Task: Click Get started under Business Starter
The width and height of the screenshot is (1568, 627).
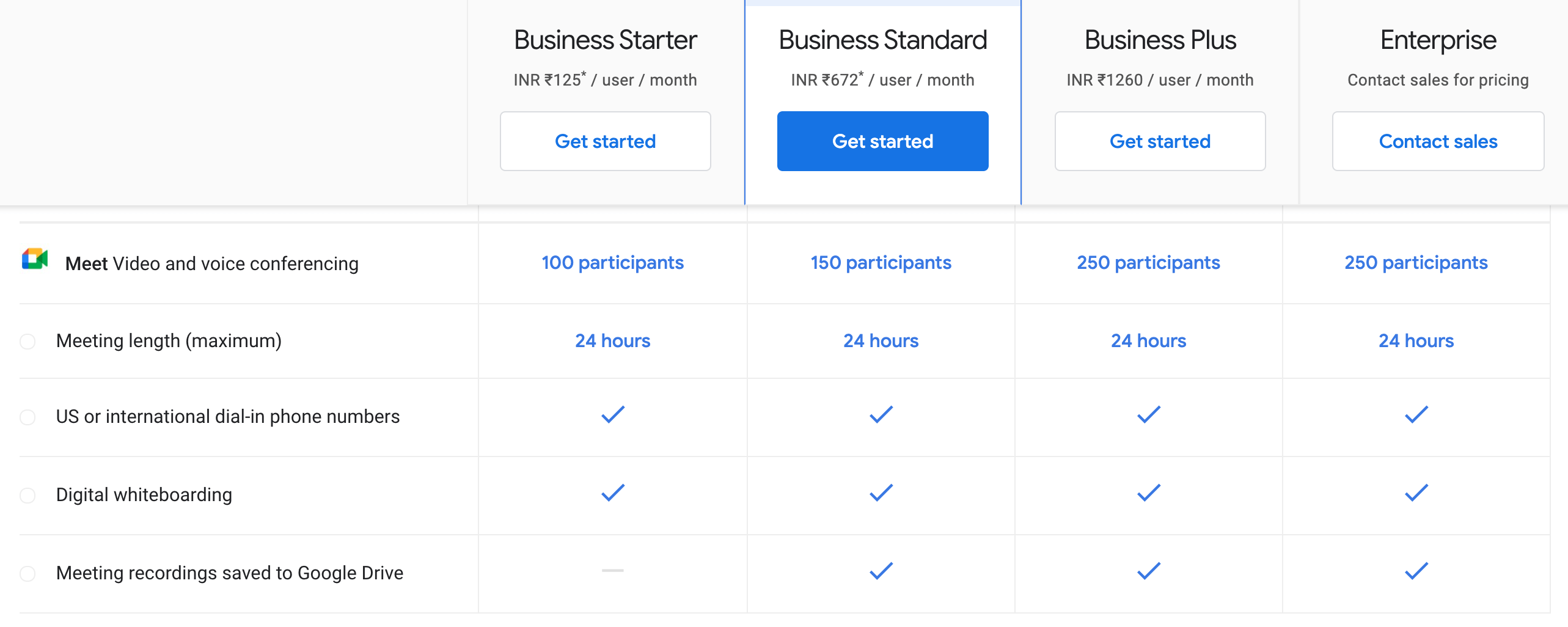Action: pos(605,141)
